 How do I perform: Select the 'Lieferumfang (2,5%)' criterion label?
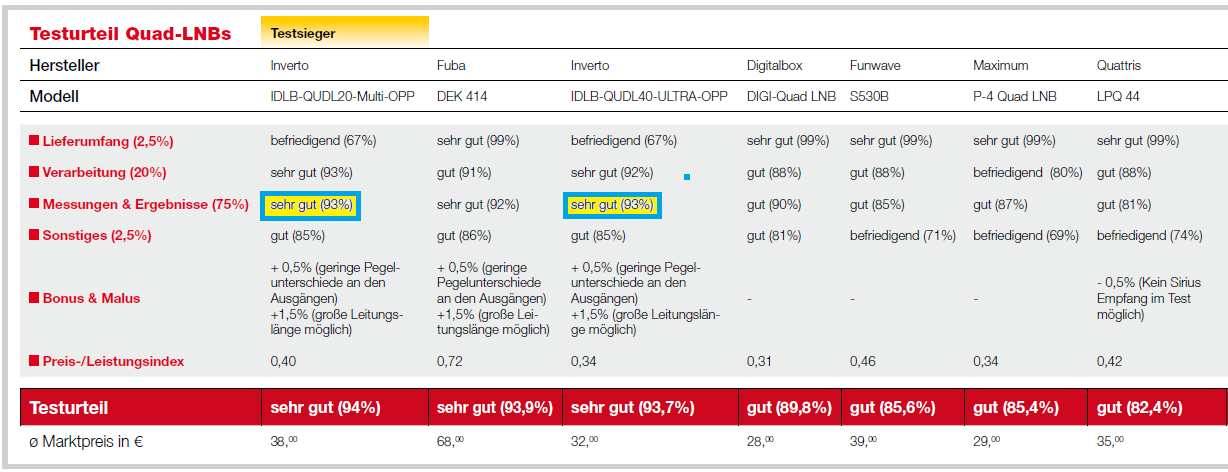[102, 141]
